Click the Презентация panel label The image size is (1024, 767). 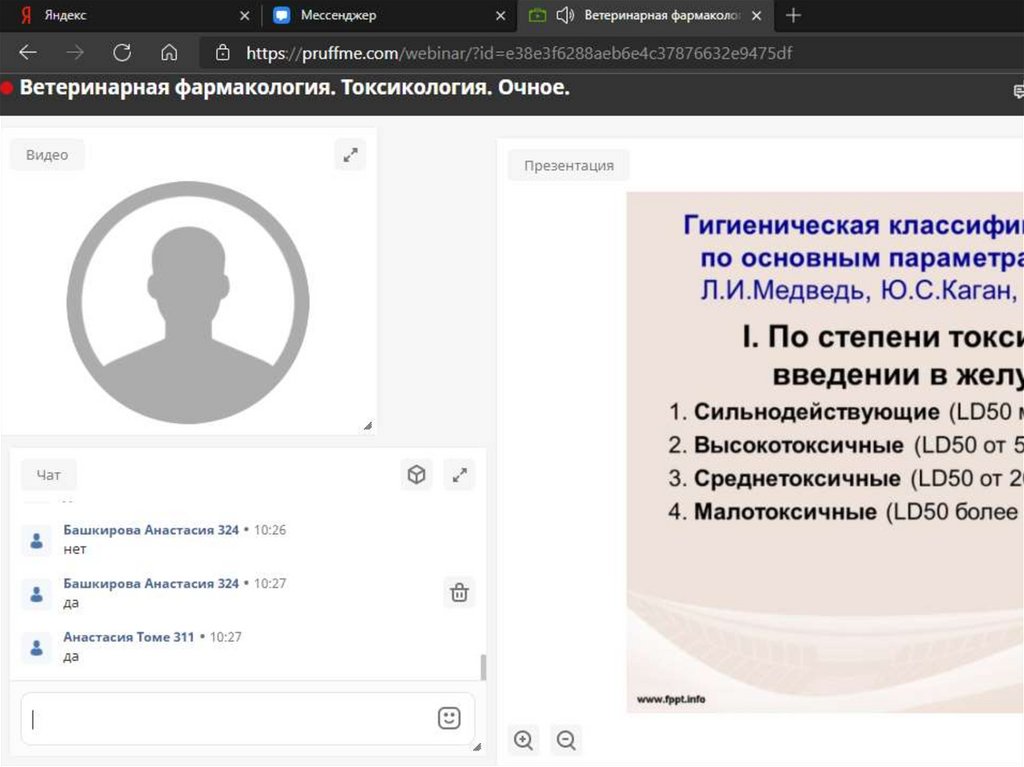[x=568, y=166]
